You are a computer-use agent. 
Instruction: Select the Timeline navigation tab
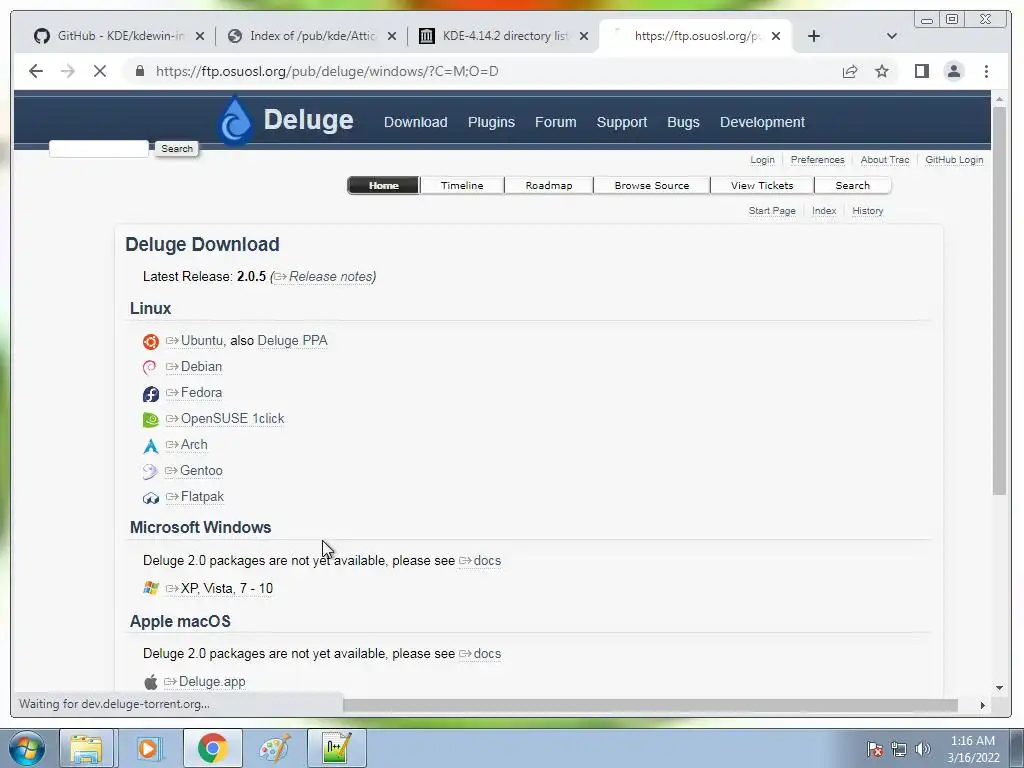[x=462, y=185]
